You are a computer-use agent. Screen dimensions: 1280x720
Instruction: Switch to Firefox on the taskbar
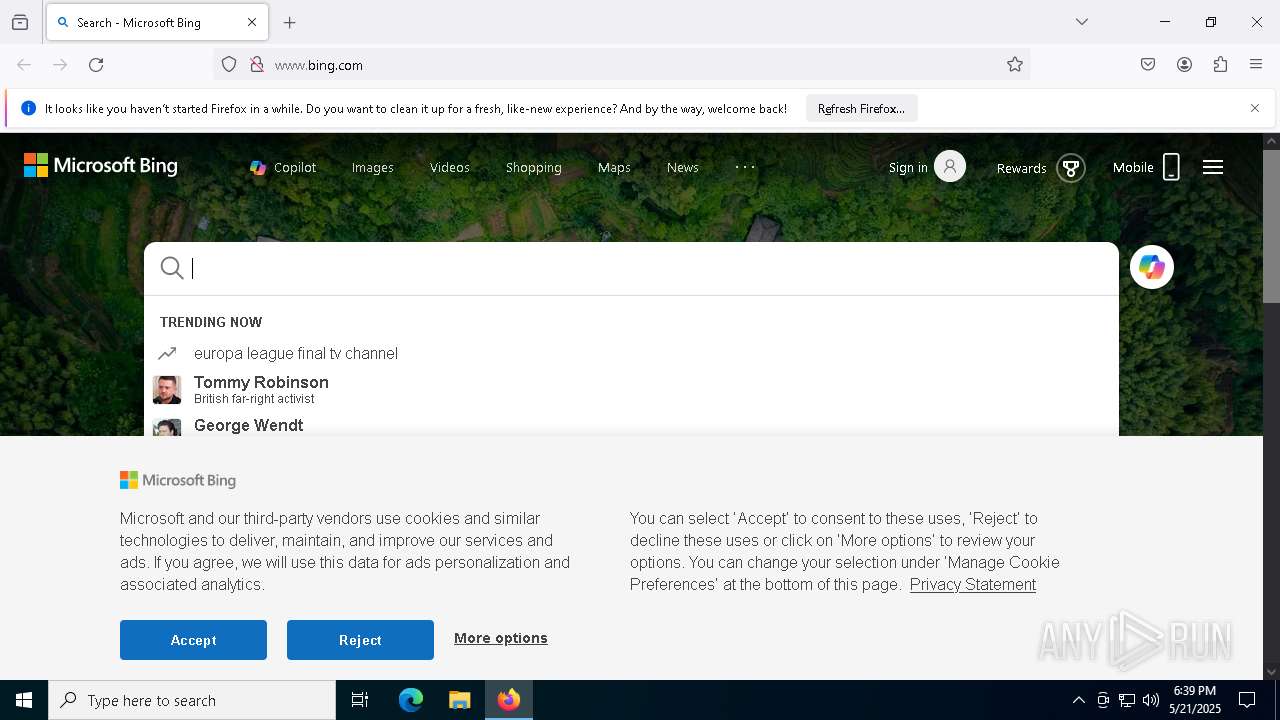click(x=509, y=700)
